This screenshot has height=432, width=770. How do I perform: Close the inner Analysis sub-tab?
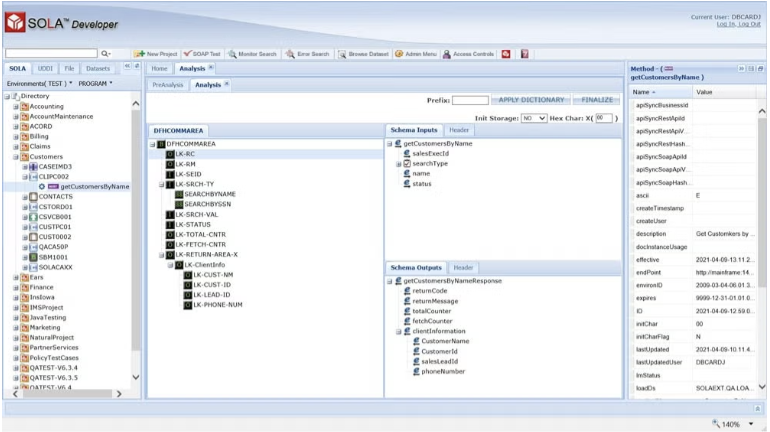click(226, 84)
